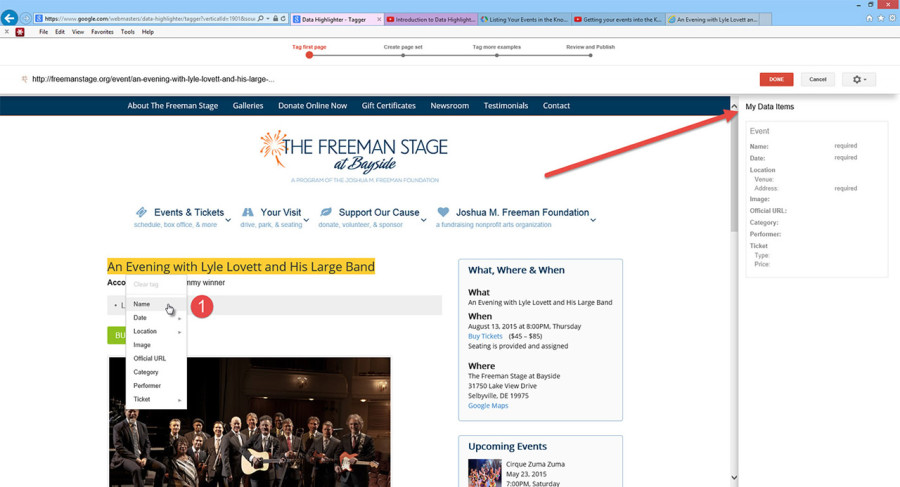Screen dimensions: 900x487
Task: Open the Tools menu
Action: 127,32
